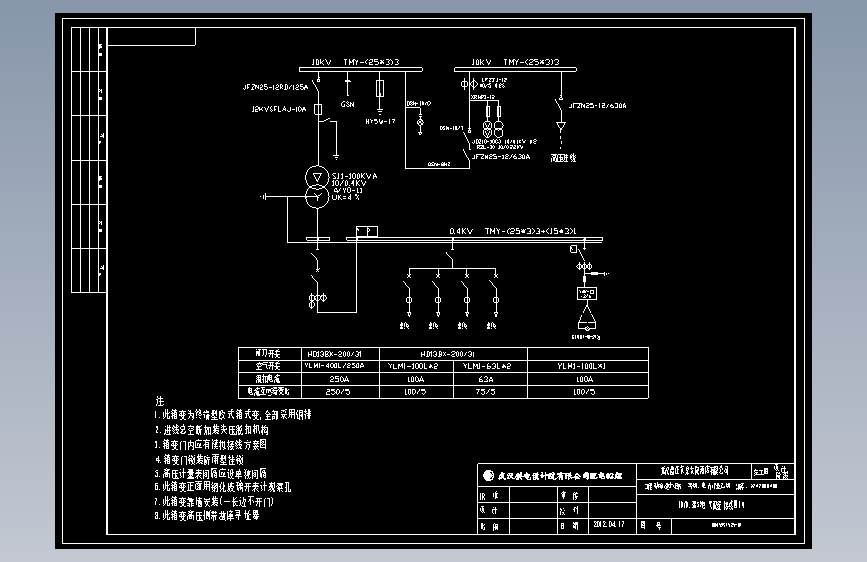The height and width of the screenshot is (562, 867).
Task: Click note line numbered 3
Action: click(x=211, y=444)
